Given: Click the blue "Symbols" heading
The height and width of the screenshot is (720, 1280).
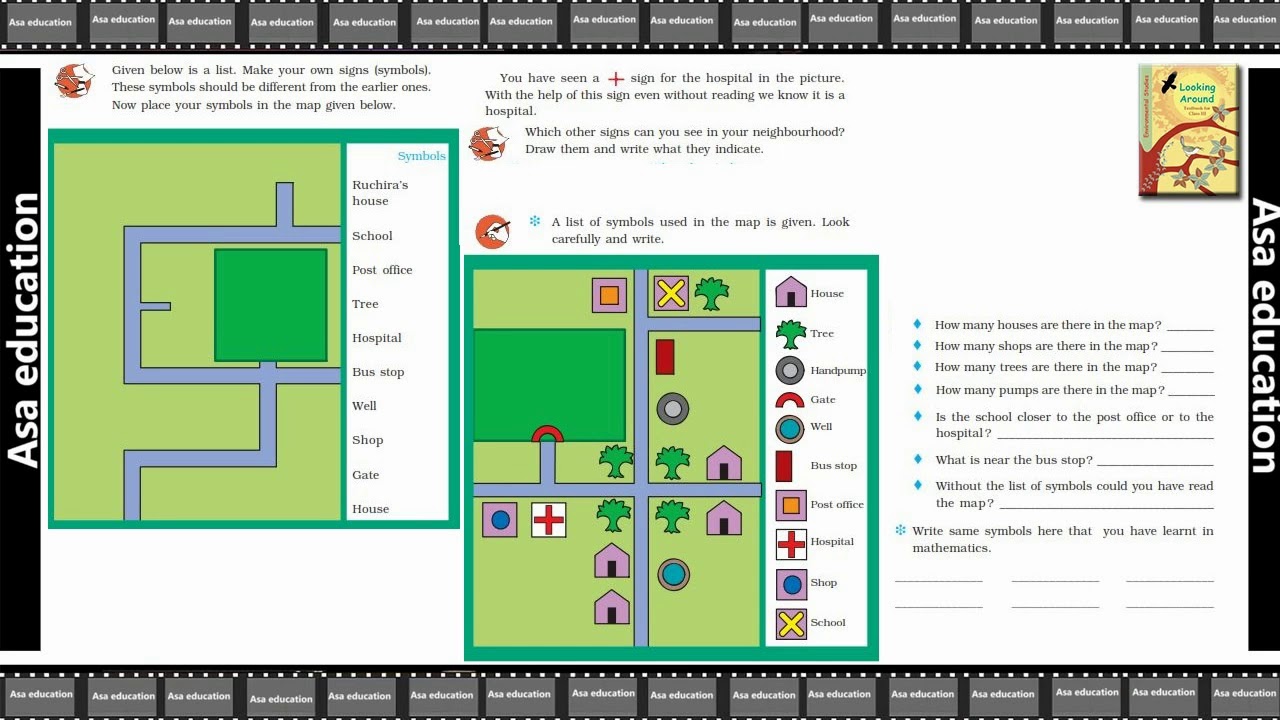Looking at the screenshot, I should tap(421, 156).
